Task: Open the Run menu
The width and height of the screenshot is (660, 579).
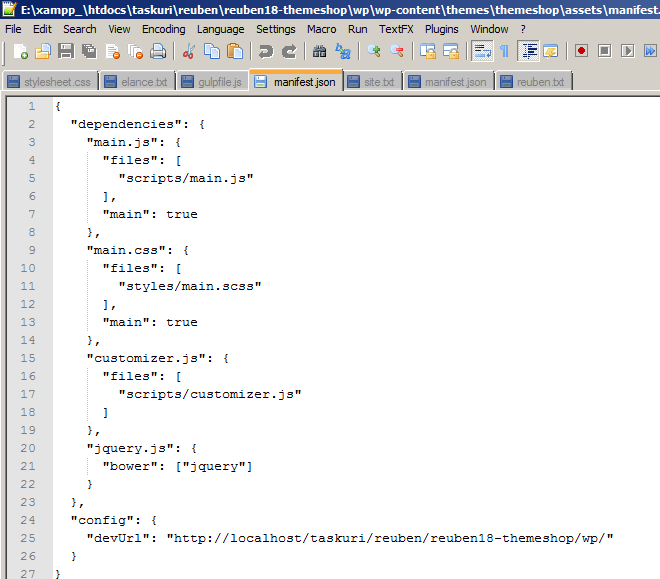Action: [x=357, y=29]
